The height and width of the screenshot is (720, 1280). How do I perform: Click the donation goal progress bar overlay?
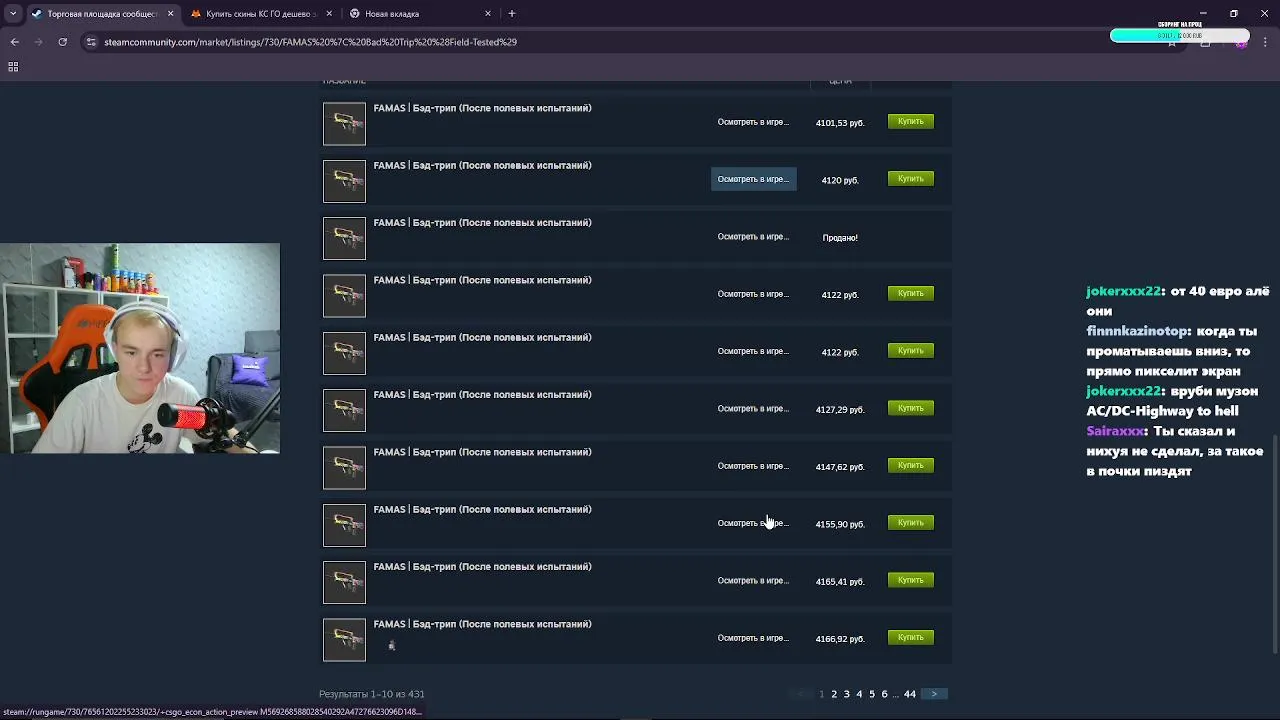1180,35
